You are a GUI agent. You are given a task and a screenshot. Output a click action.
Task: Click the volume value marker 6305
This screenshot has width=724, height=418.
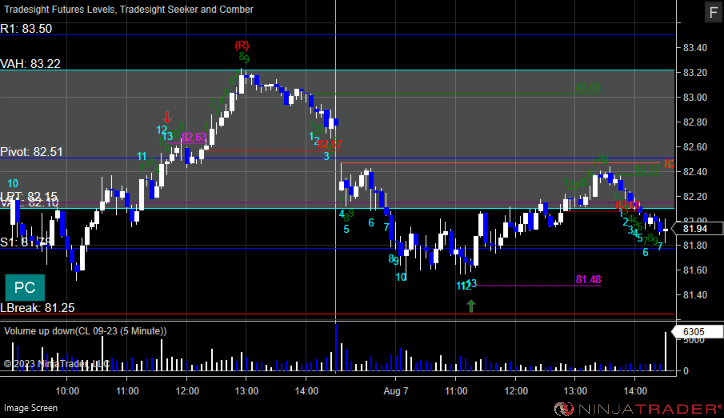pyautogui.click(x=697, y=332)
